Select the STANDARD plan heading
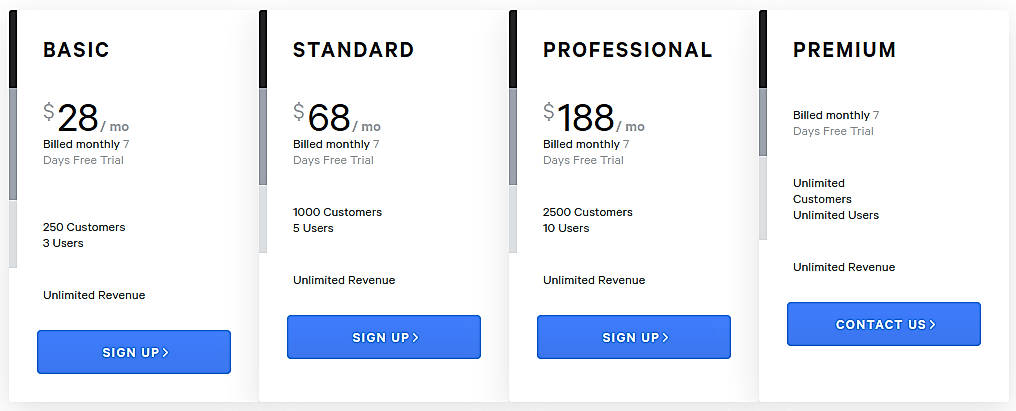Viewport: 1016px width, 411px height. [x=353, y=50]
